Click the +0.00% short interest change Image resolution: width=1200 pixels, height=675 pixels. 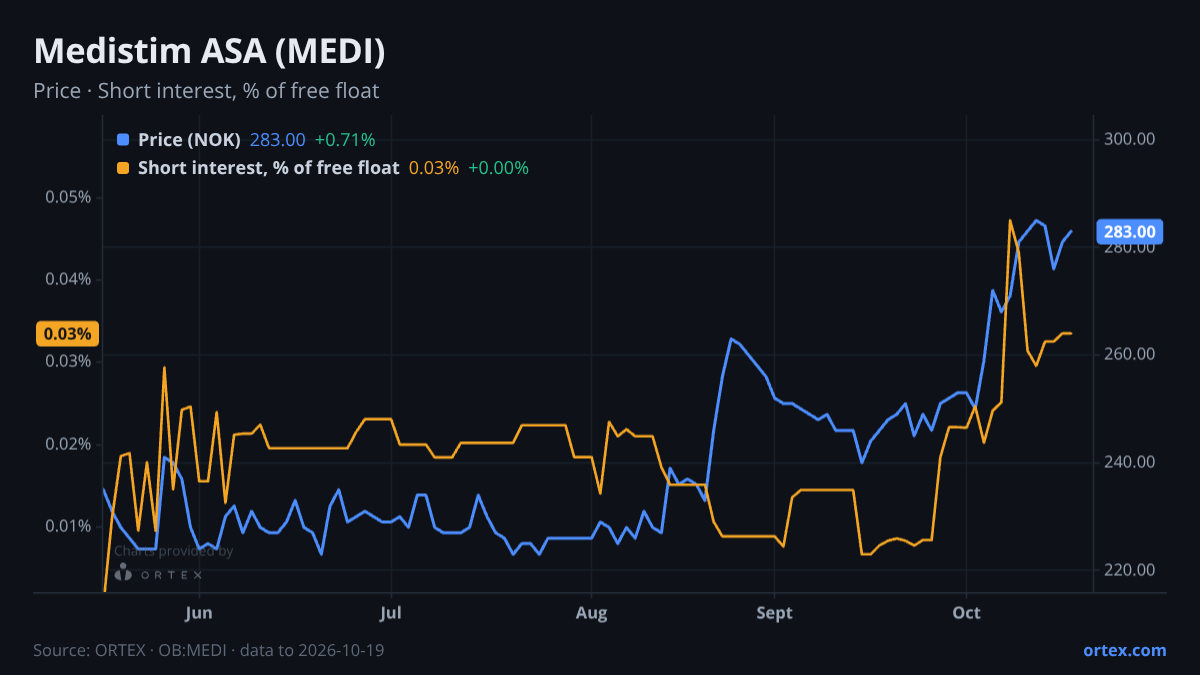498,168
